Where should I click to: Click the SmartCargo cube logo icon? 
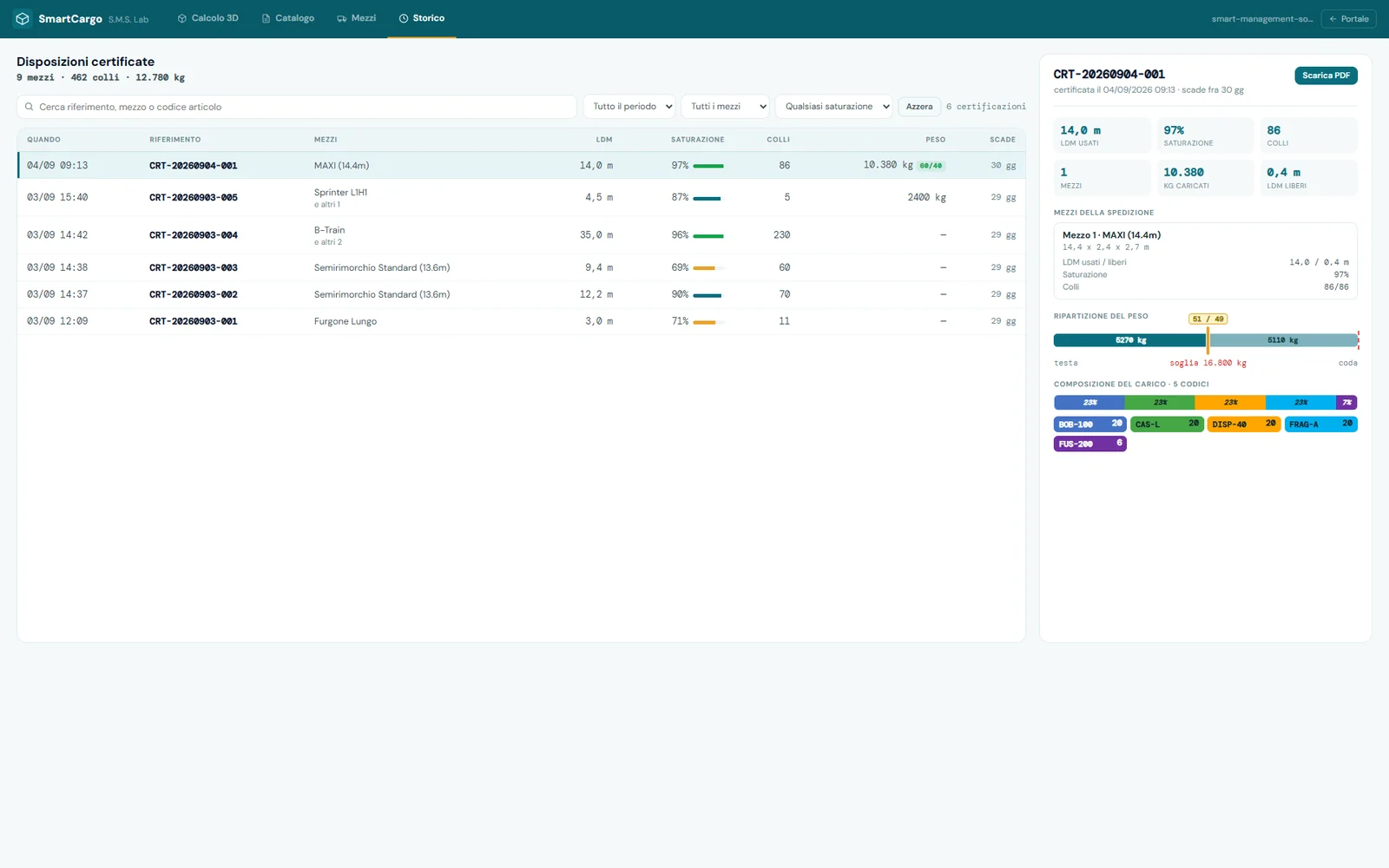23,18
